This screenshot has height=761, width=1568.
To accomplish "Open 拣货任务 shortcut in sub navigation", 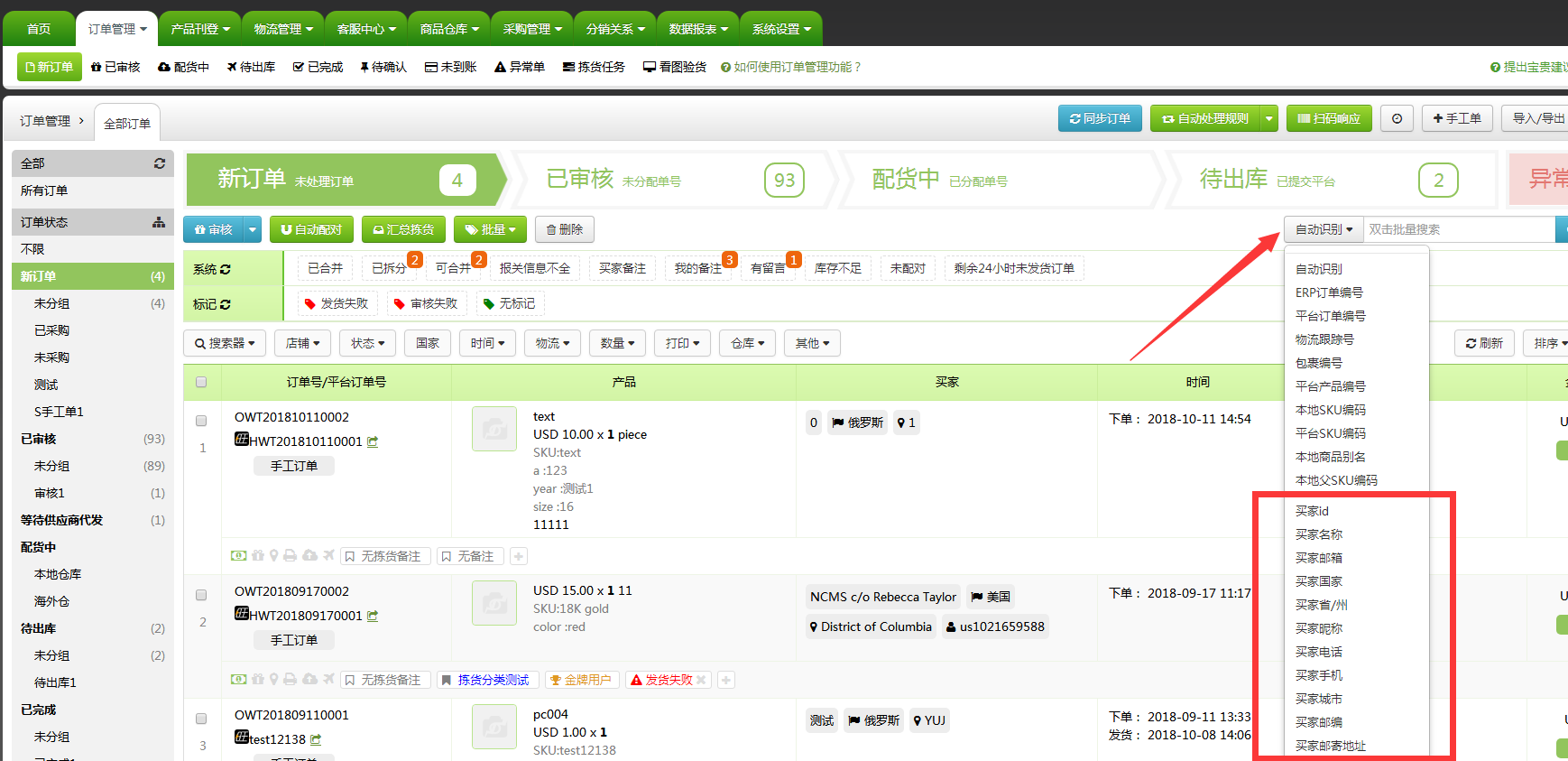I will pos(594,67).
